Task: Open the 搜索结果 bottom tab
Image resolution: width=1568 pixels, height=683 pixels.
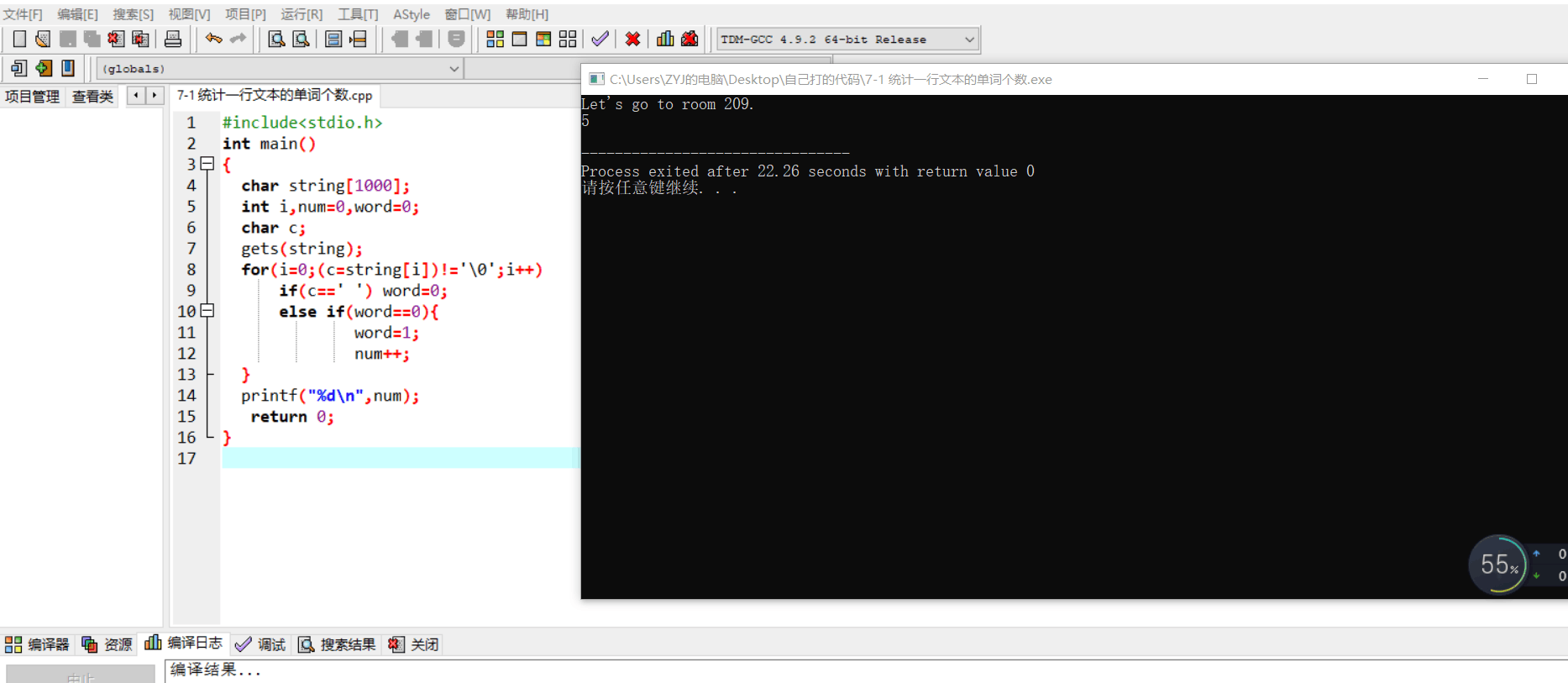Action: coord(337,644)
